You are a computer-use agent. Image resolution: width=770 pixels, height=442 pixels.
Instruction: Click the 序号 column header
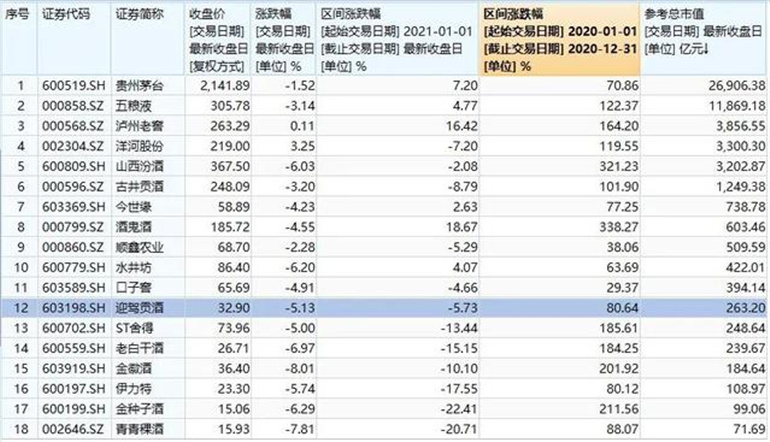click(x=17, y=14)
